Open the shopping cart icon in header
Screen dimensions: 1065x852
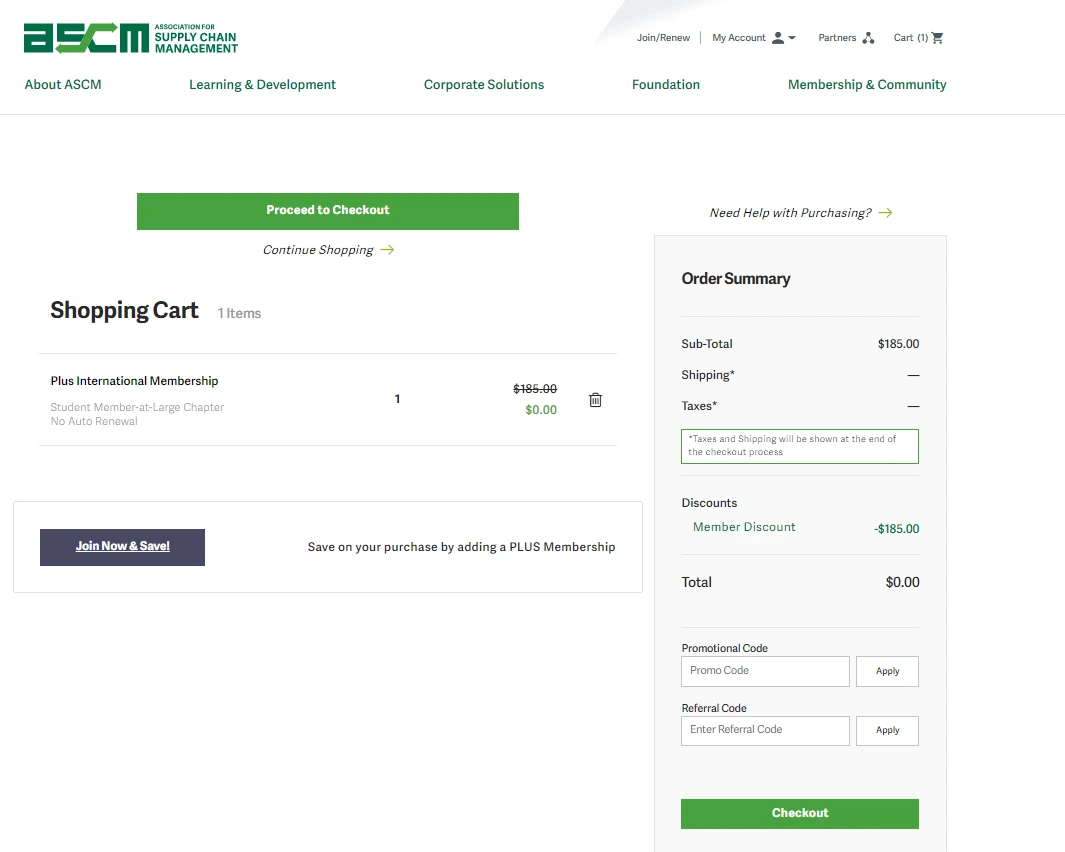coord(937,37)
